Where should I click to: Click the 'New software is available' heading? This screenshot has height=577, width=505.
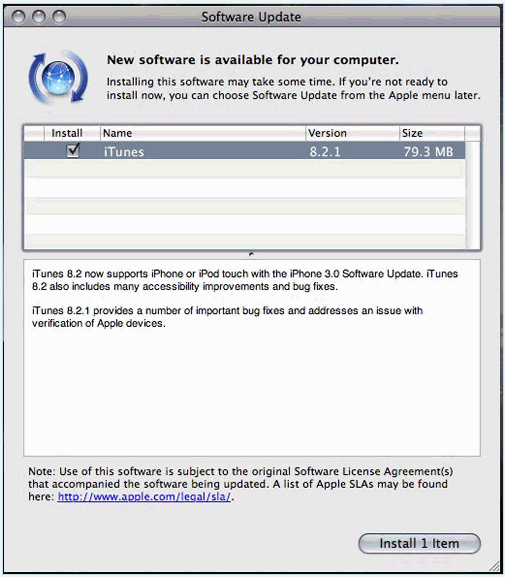252,60
